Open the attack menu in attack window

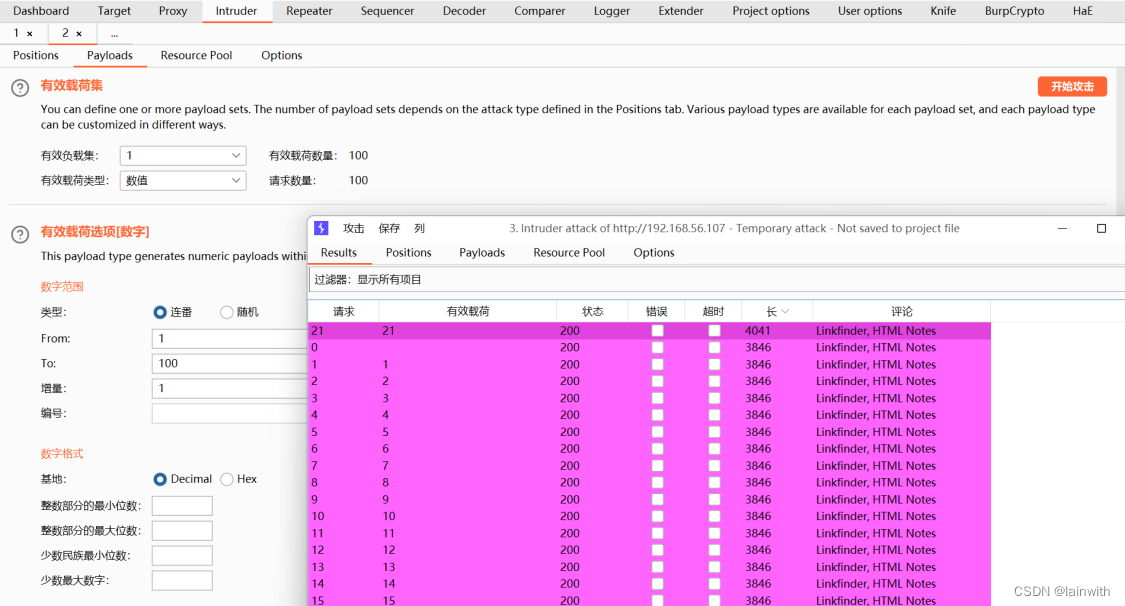pos(354,228)
